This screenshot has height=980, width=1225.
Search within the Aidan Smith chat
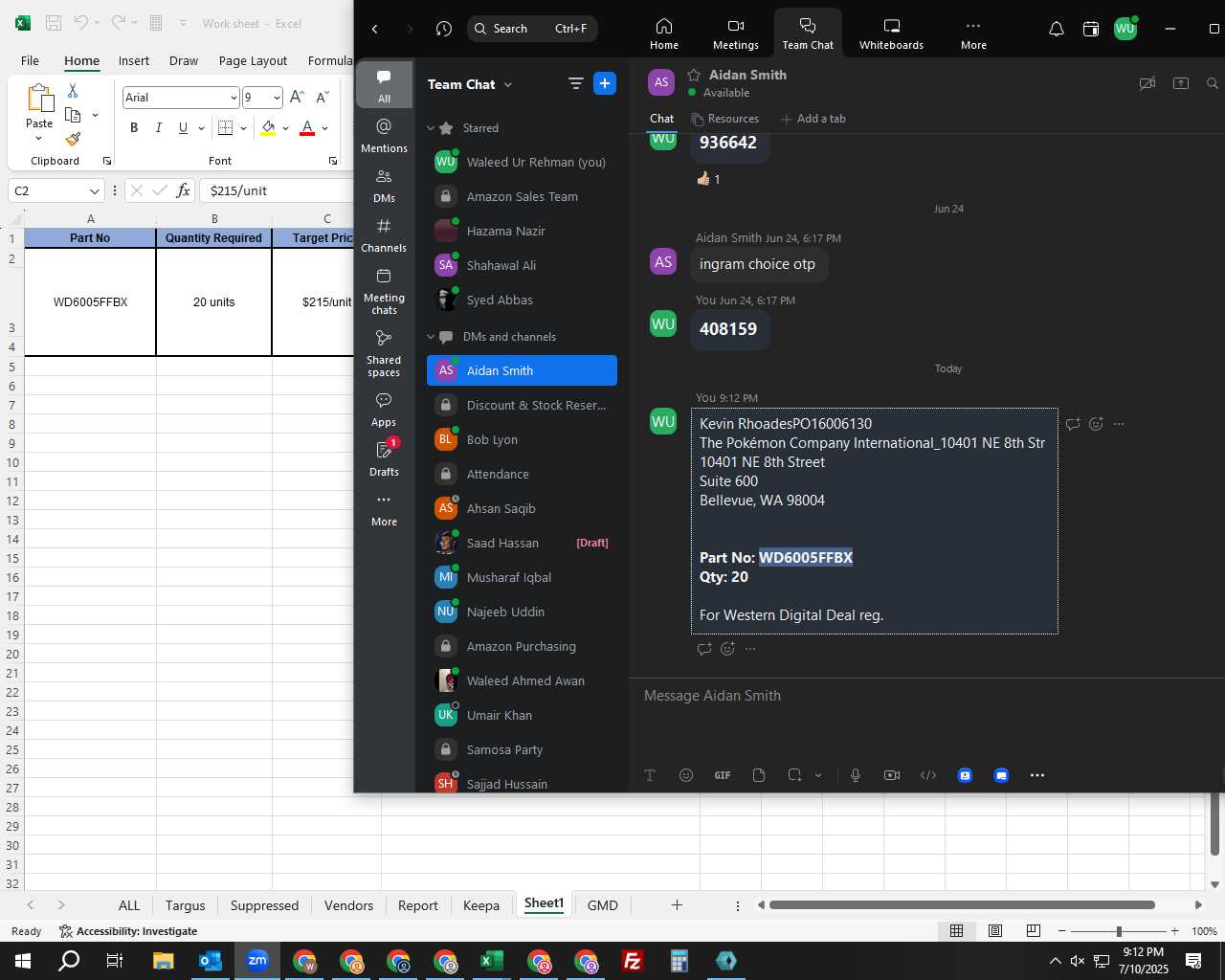(x=1213, y=83)
